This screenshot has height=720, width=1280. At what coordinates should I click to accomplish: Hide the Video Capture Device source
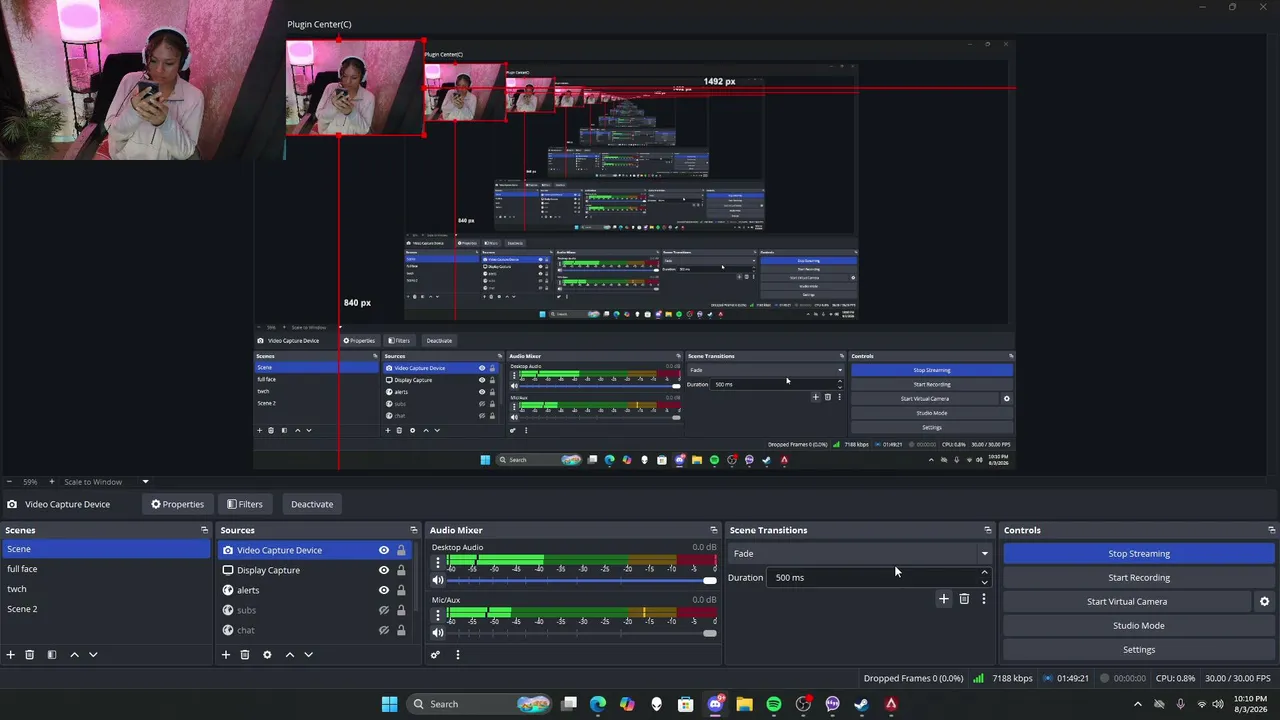384,550
